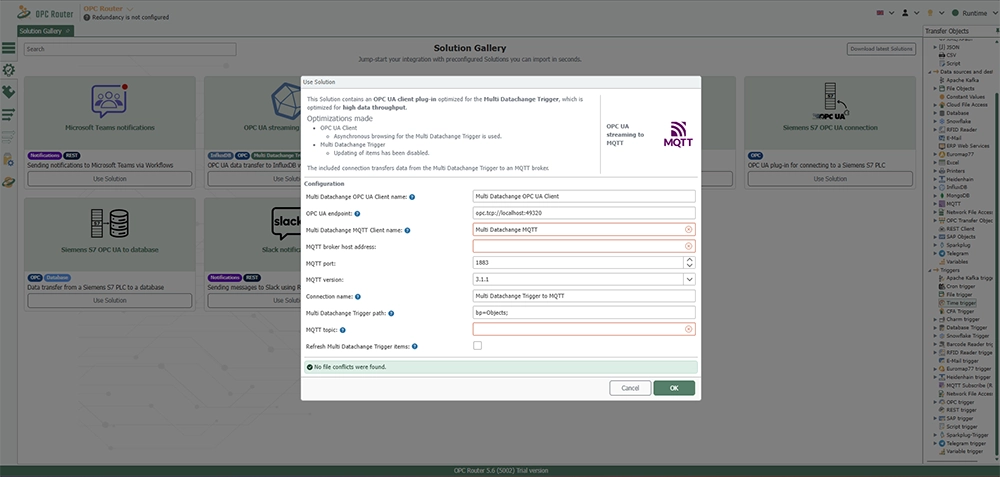
Task: Click the Connection name input field
Action: [584, 296]
